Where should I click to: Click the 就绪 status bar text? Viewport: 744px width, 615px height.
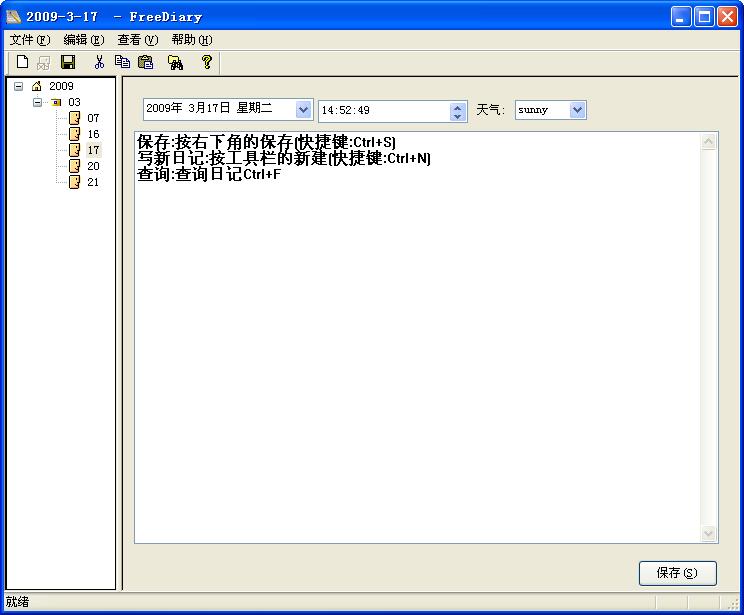point(18,602)
